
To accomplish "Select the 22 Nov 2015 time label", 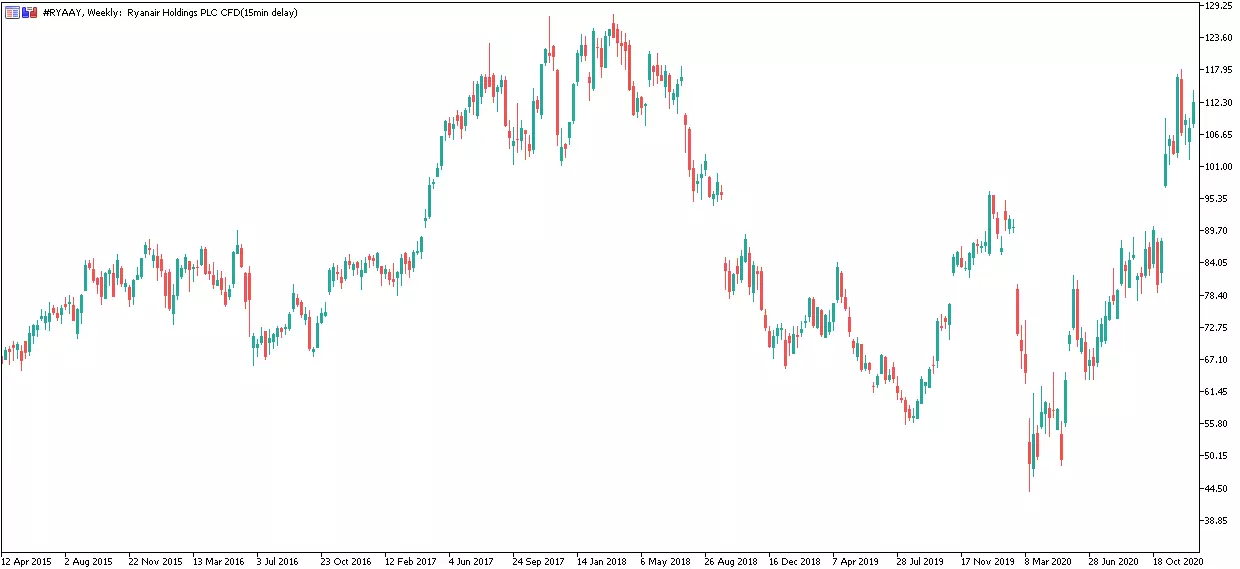I will coord(155,561).
